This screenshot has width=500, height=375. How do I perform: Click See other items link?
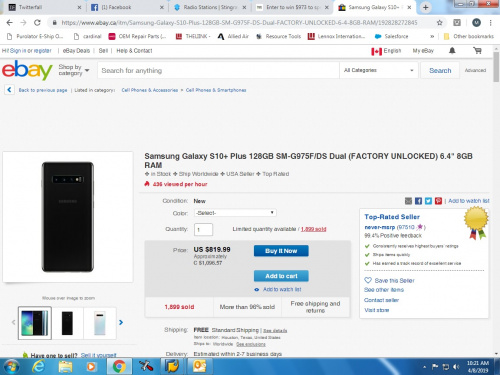pos(384,290)
